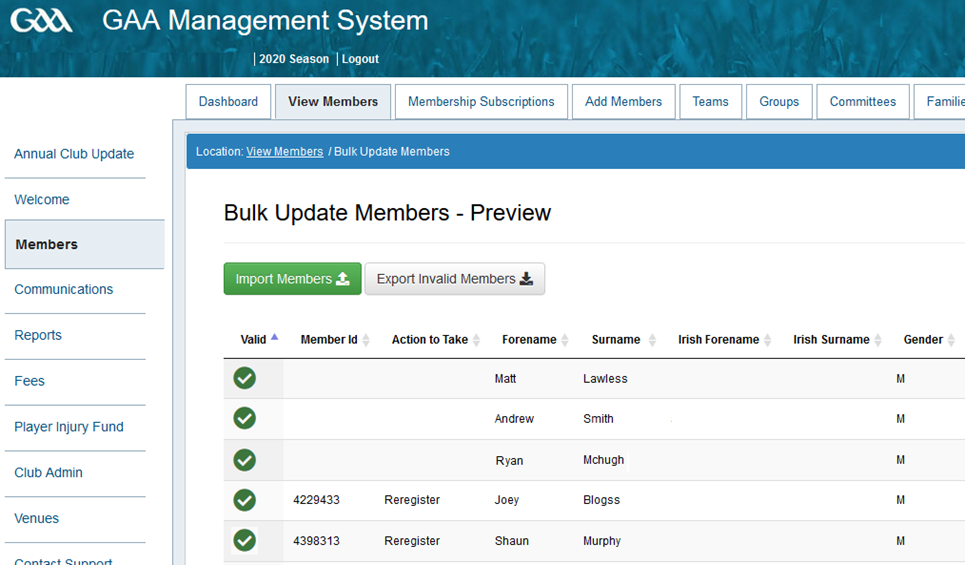Sort table by Action to Take column

coord(430,340)
